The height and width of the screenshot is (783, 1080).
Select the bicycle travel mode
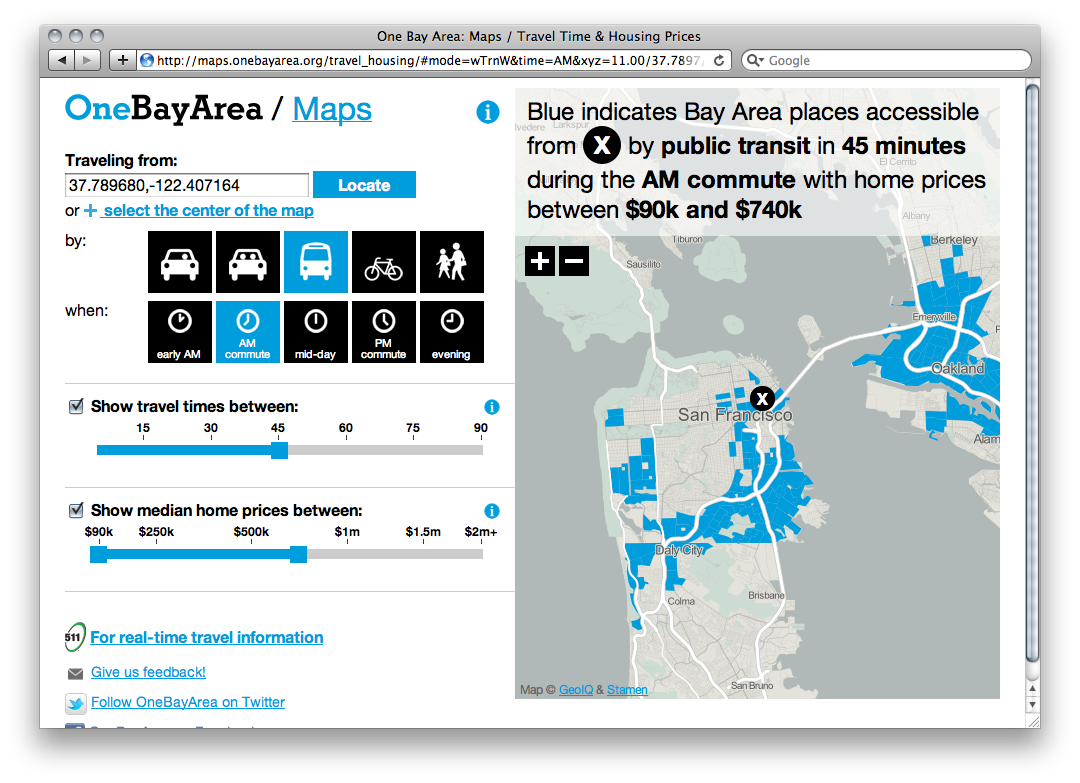click(384, 261)
